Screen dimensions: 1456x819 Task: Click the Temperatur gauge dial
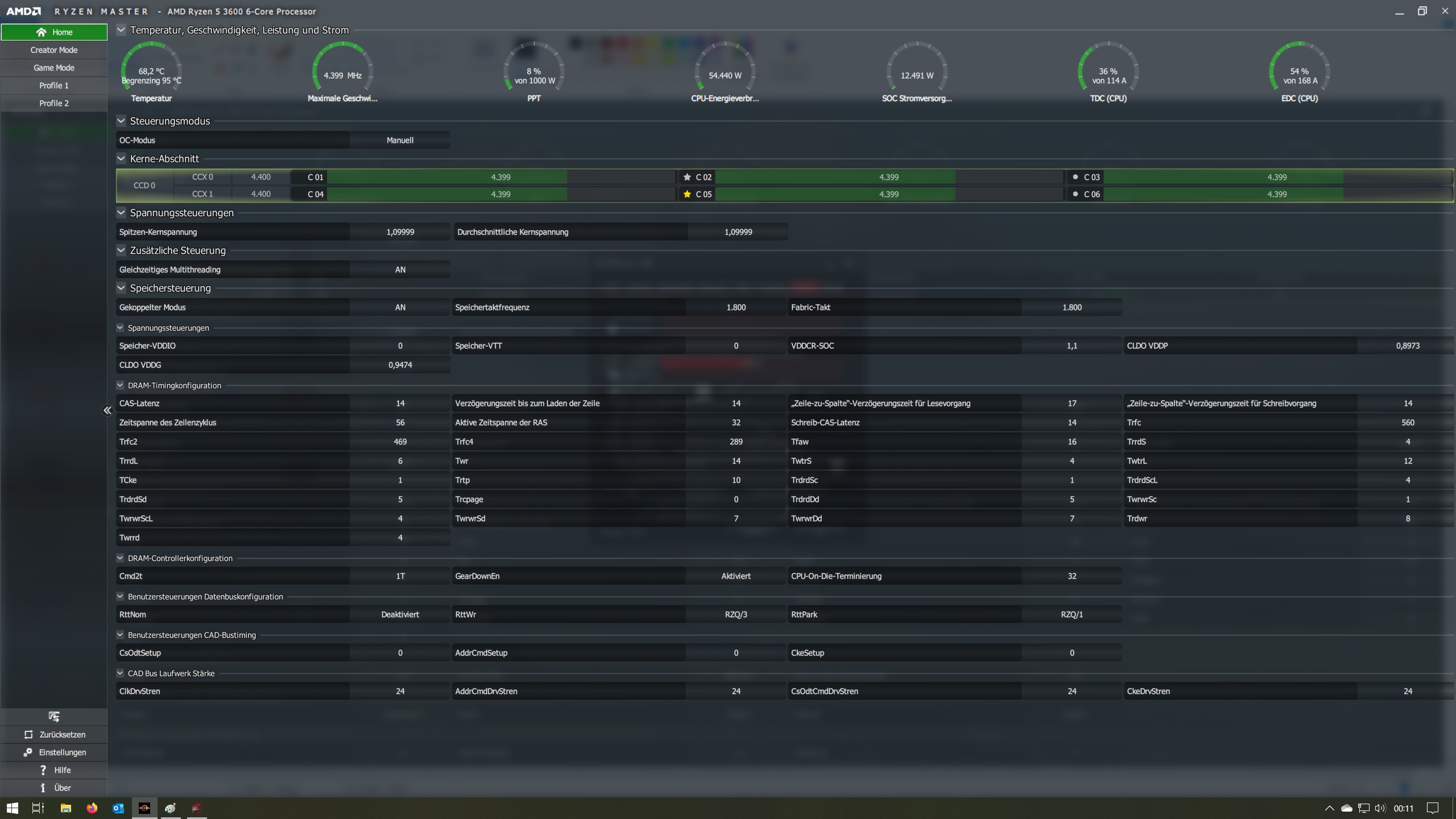coord(151,71)
